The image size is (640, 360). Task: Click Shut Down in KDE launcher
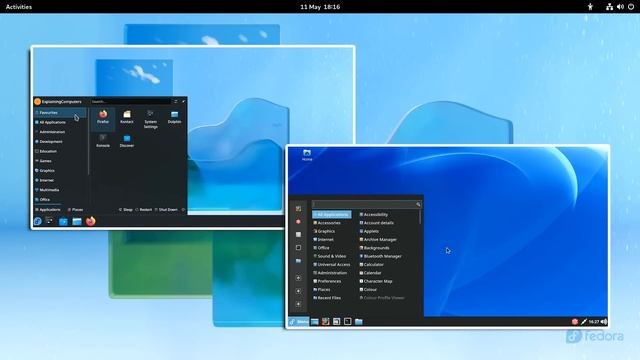(x=166, y=209)
